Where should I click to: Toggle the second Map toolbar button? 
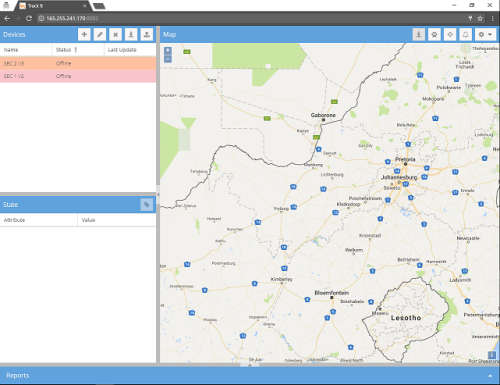point(434,34)
